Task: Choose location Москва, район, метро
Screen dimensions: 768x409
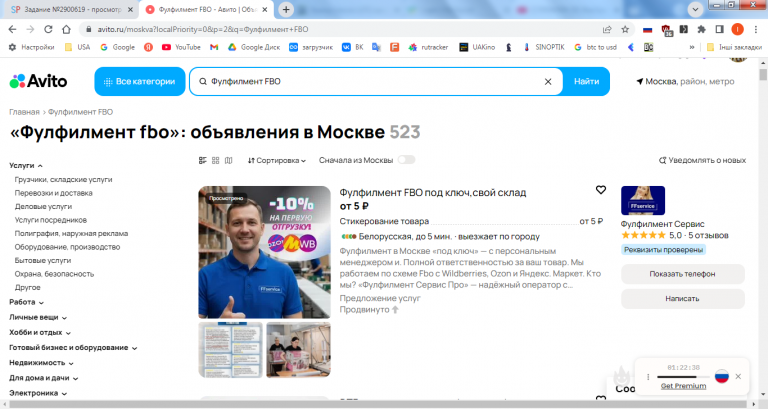Action: coord(685,81)
